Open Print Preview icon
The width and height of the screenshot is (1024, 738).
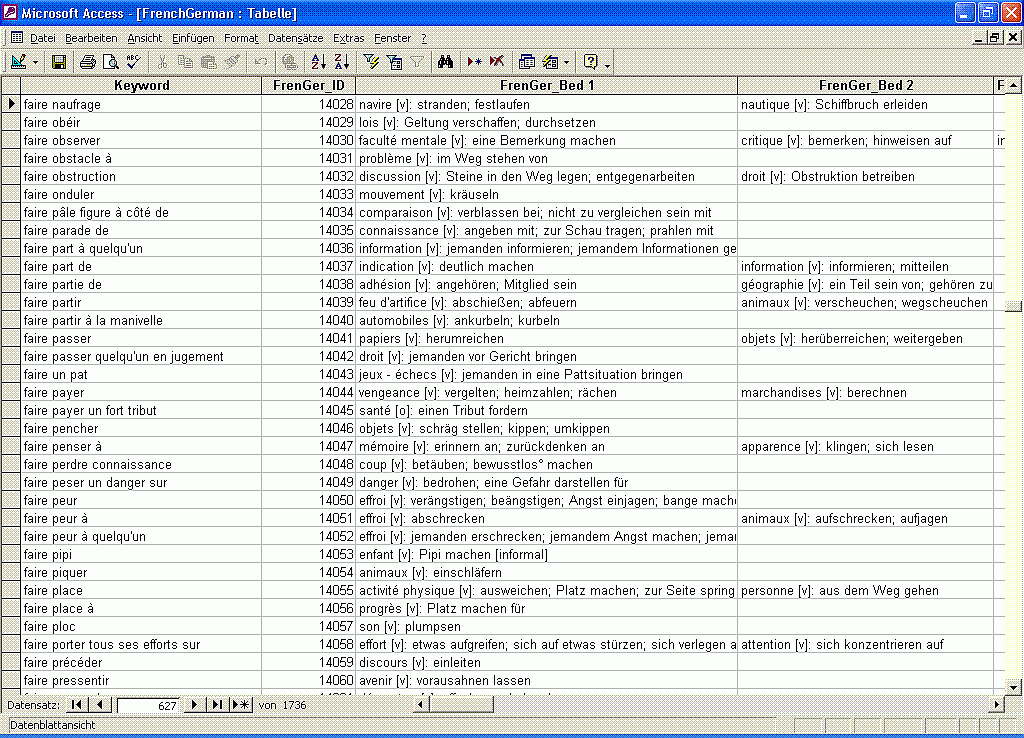[x=111, y=62]
